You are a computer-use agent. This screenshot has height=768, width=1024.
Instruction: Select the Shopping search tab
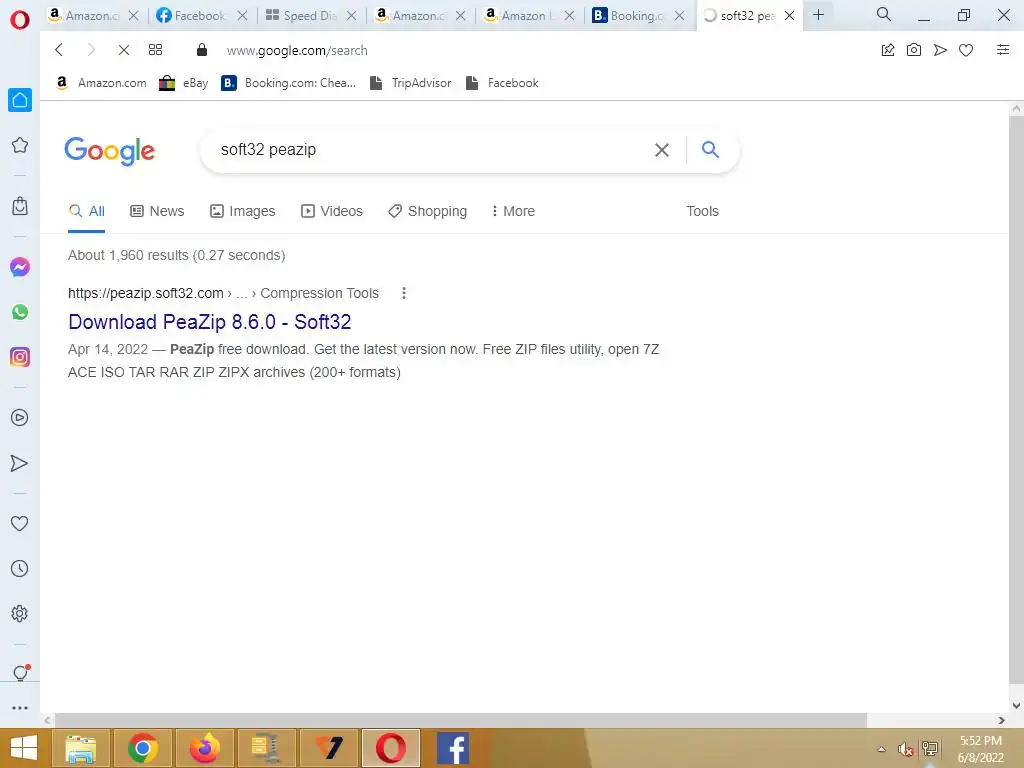[428, 211]
